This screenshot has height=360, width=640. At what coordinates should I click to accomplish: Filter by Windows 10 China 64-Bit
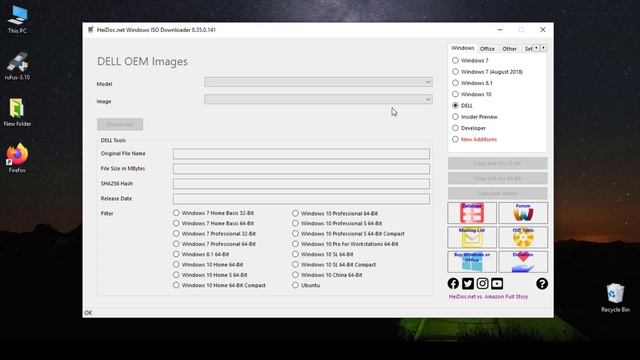click(x=295, y=275)
